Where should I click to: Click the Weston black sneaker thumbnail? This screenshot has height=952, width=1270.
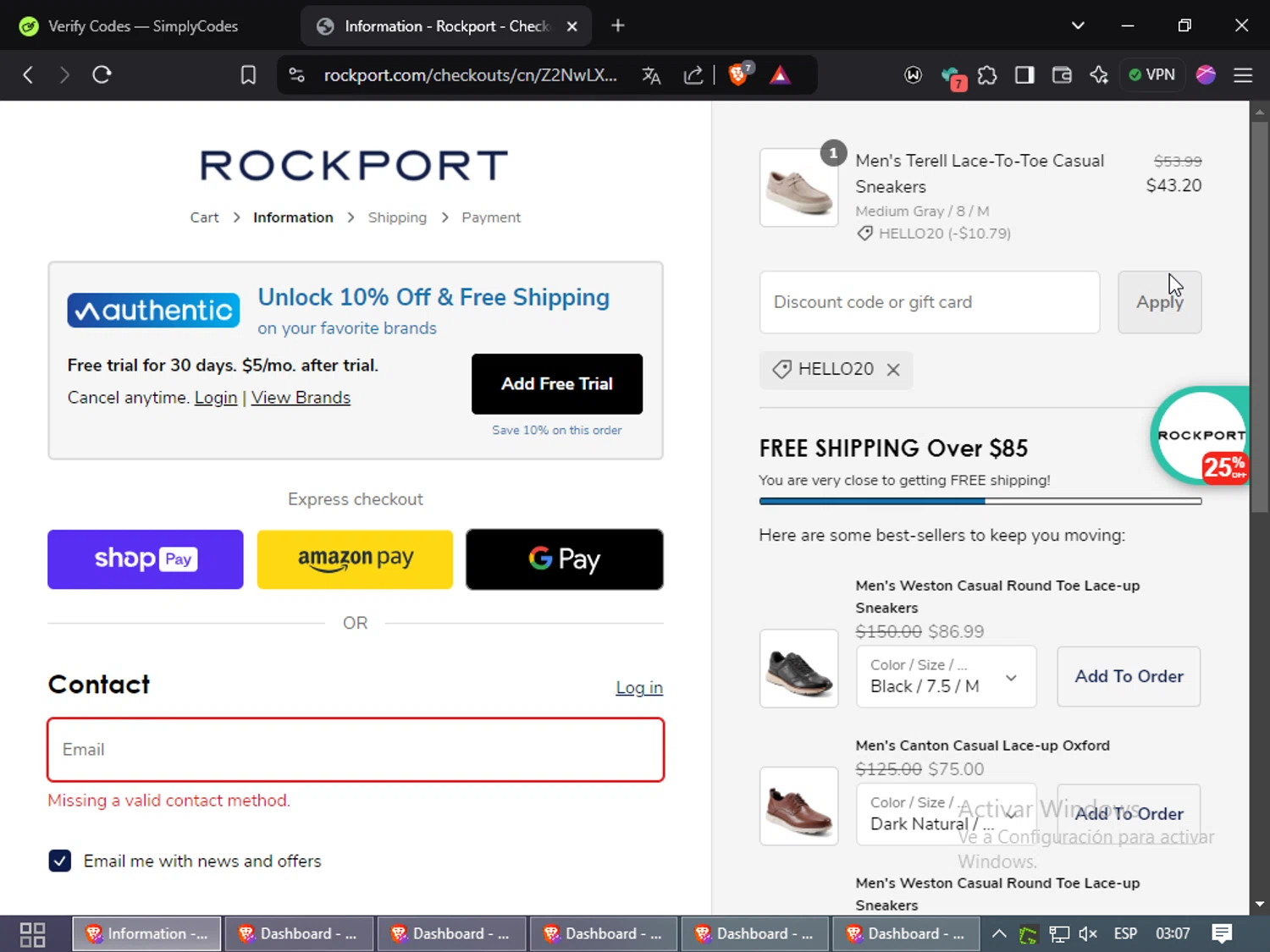pos(799,669)
